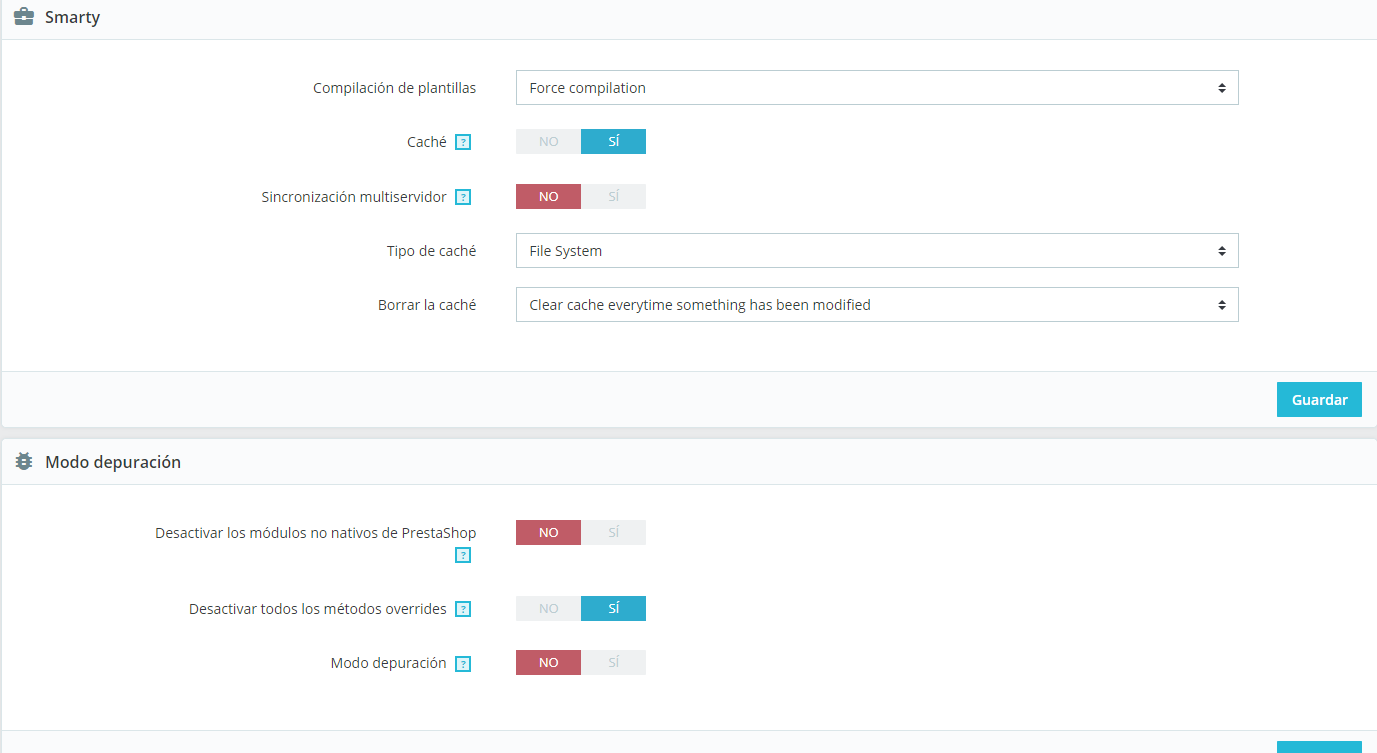
Task: Set Sincronización multiservidor to SÍ
Action: 613,196
